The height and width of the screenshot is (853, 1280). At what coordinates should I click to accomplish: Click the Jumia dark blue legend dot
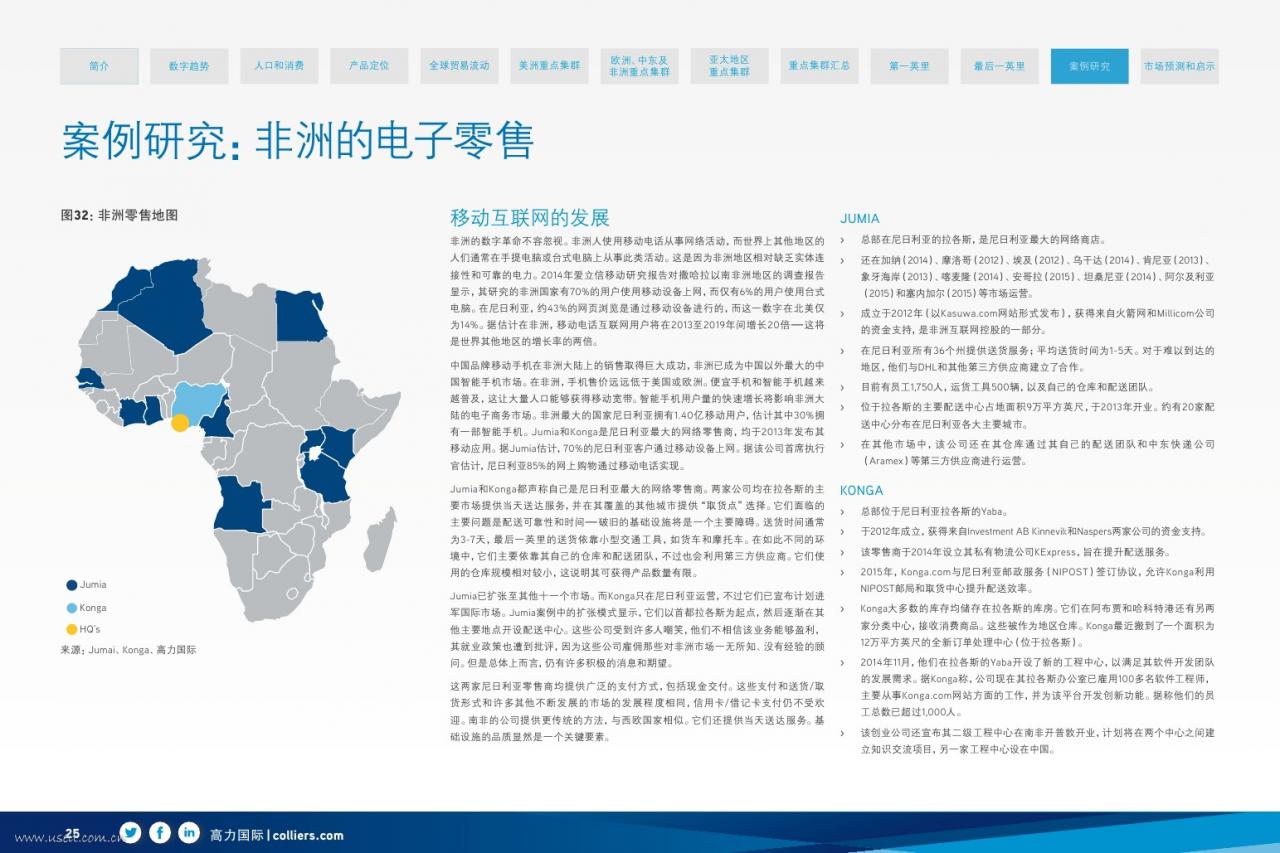[x=72, y=585]
